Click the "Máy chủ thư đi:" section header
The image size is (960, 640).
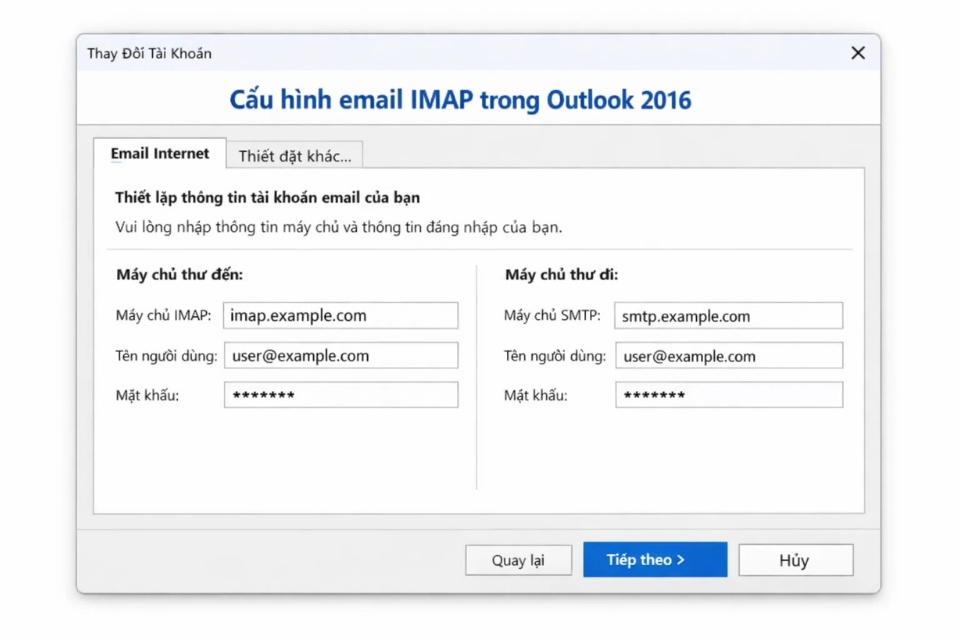tap(563, 274)
